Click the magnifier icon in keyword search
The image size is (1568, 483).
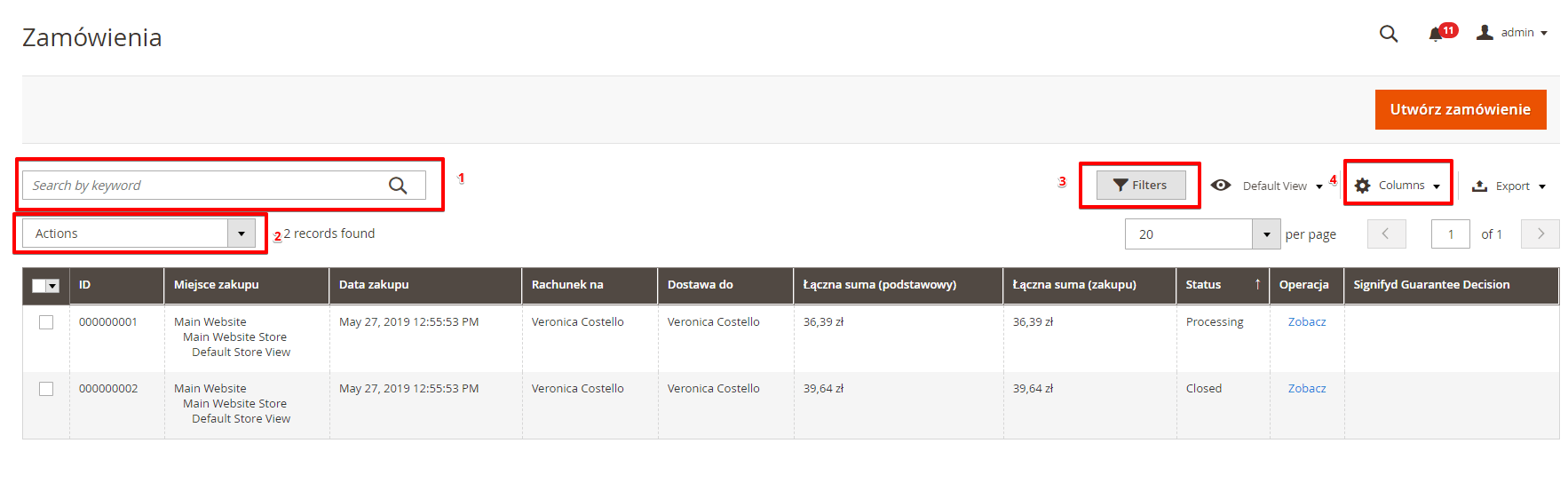click(398, 185)
